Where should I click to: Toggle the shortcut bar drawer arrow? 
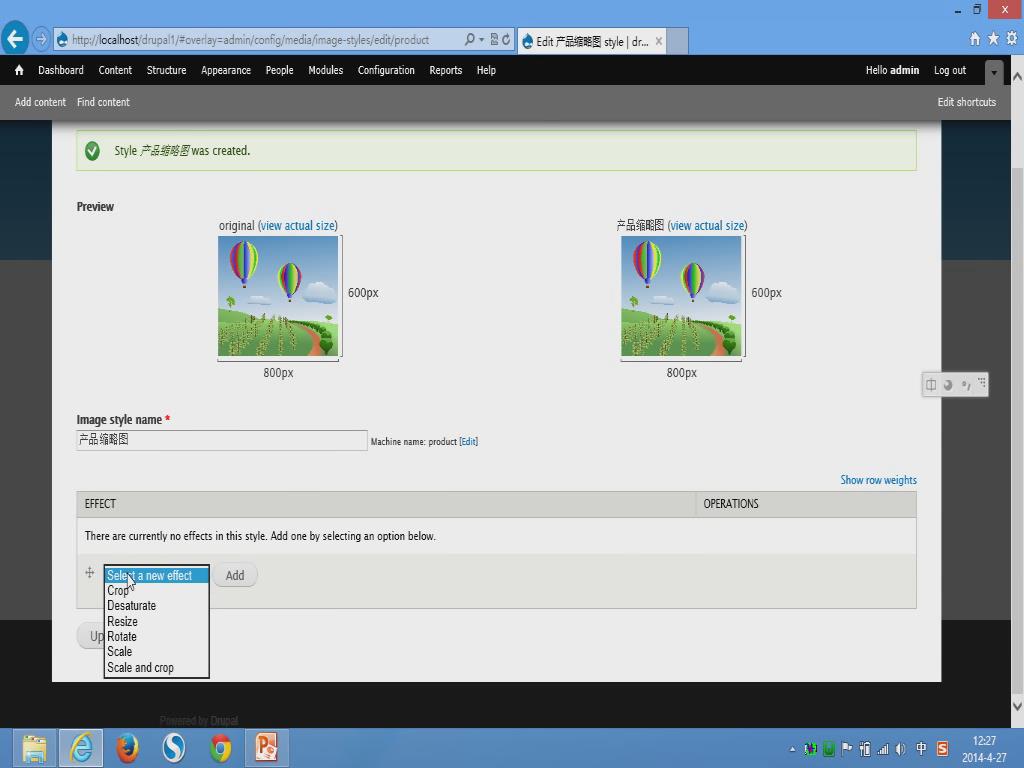coord(993,72)
